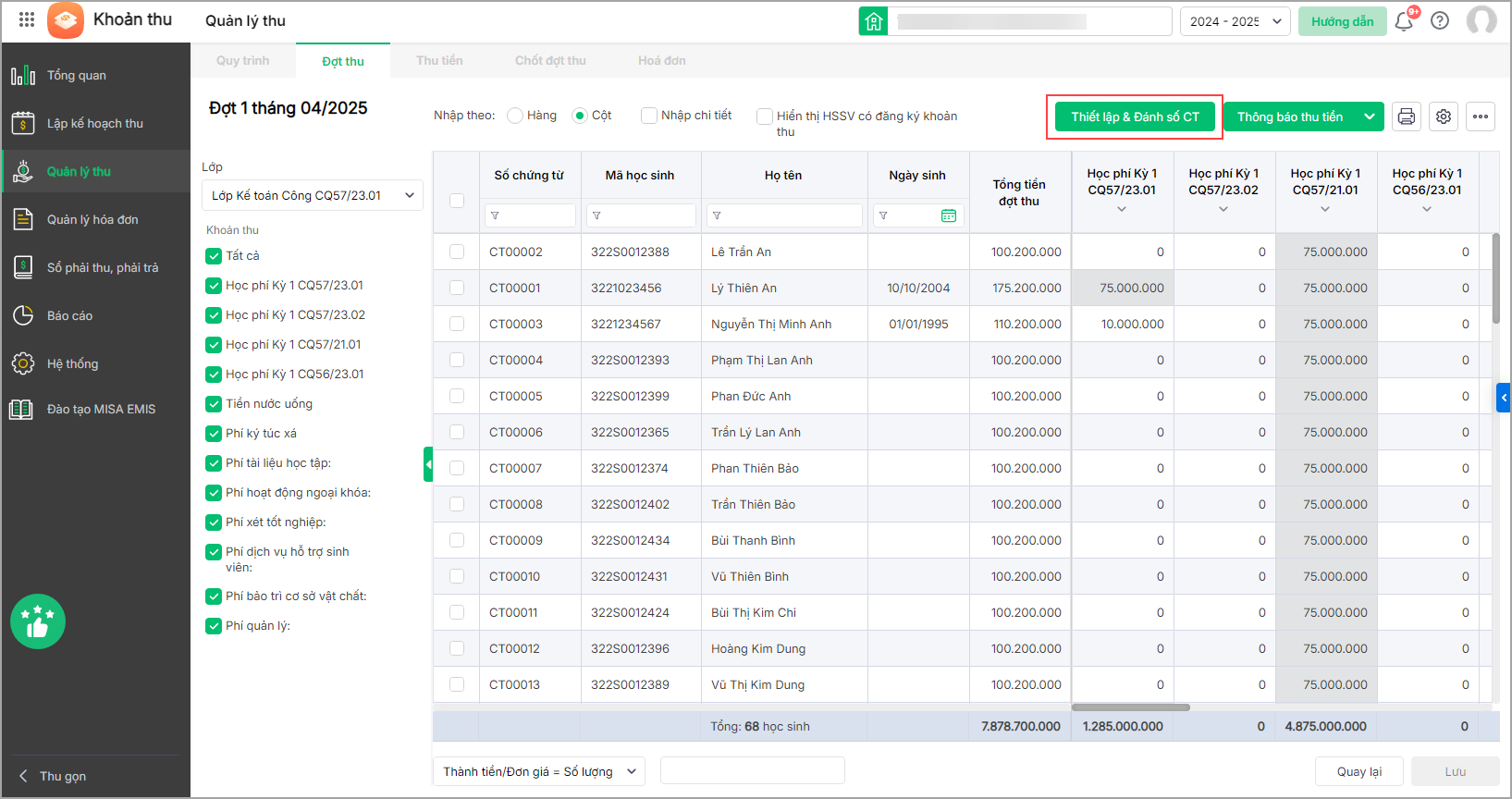
Task: Click the student name Lý Thiên An
Action: pyautogui.click(x=744, y=288)
